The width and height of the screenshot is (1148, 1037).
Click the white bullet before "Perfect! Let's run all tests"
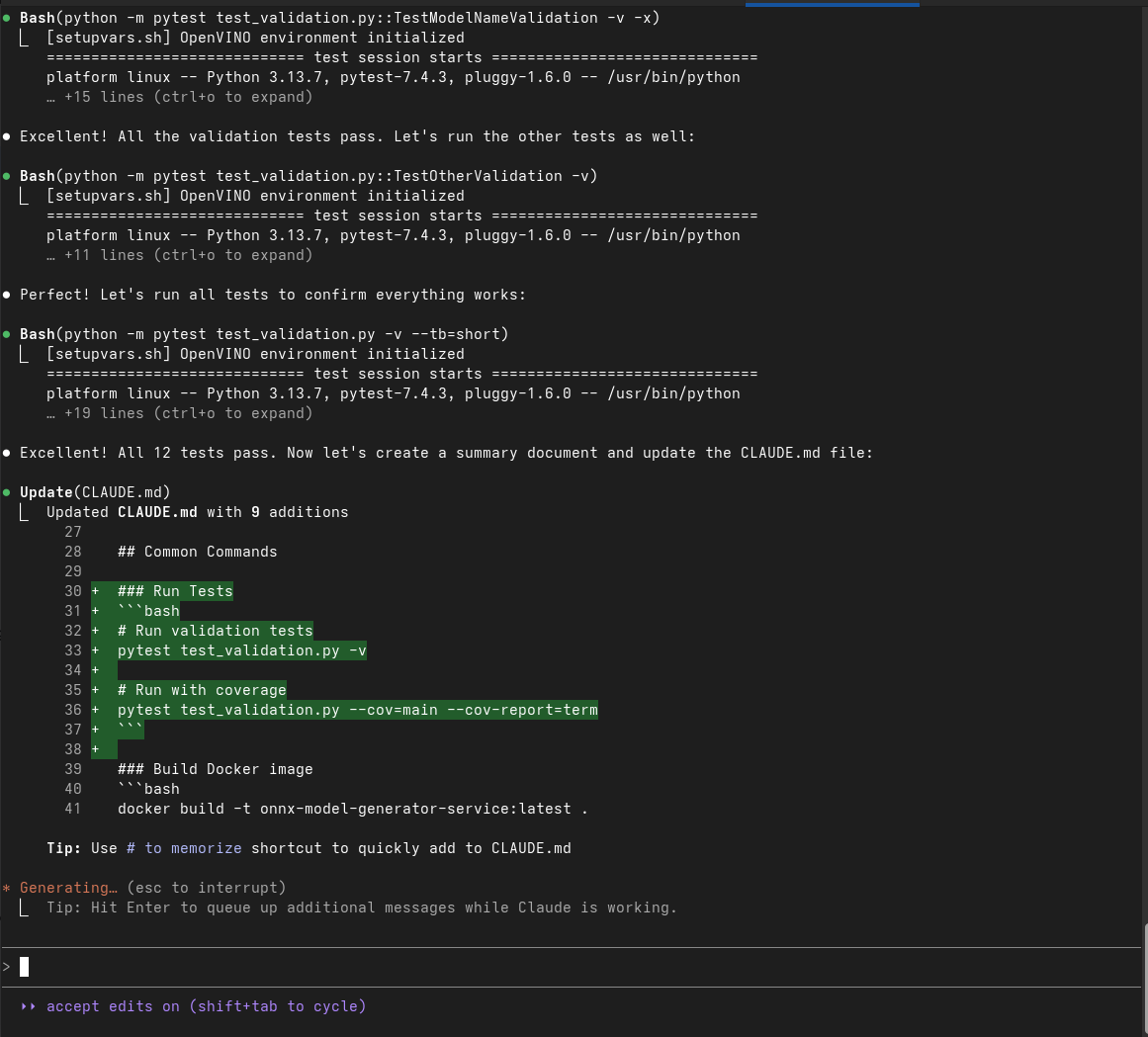pyautogui.click(x=7, y=295)
